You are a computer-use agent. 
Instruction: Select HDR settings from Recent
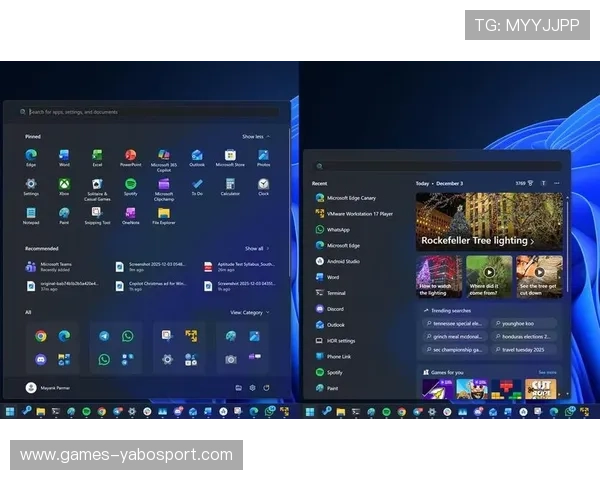(335, 341)
